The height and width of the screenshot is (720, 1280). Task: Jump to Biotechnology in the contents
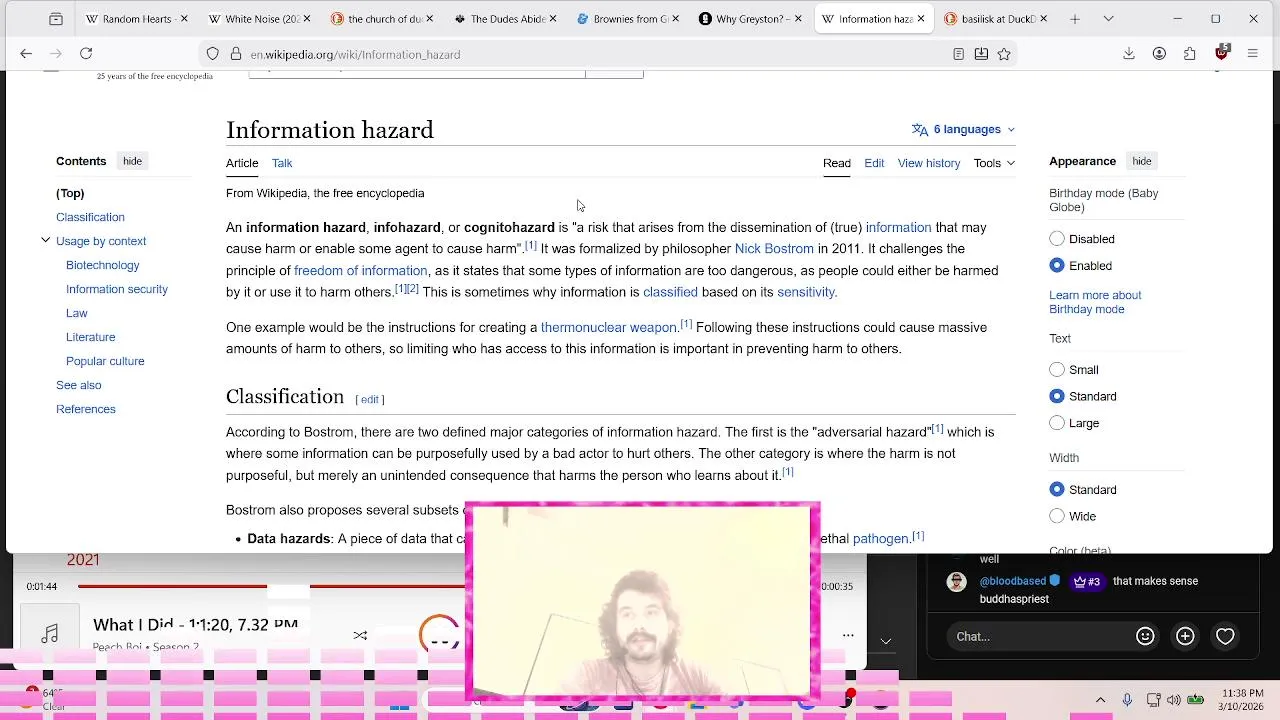pyautogui.click(x=102, y=265)
